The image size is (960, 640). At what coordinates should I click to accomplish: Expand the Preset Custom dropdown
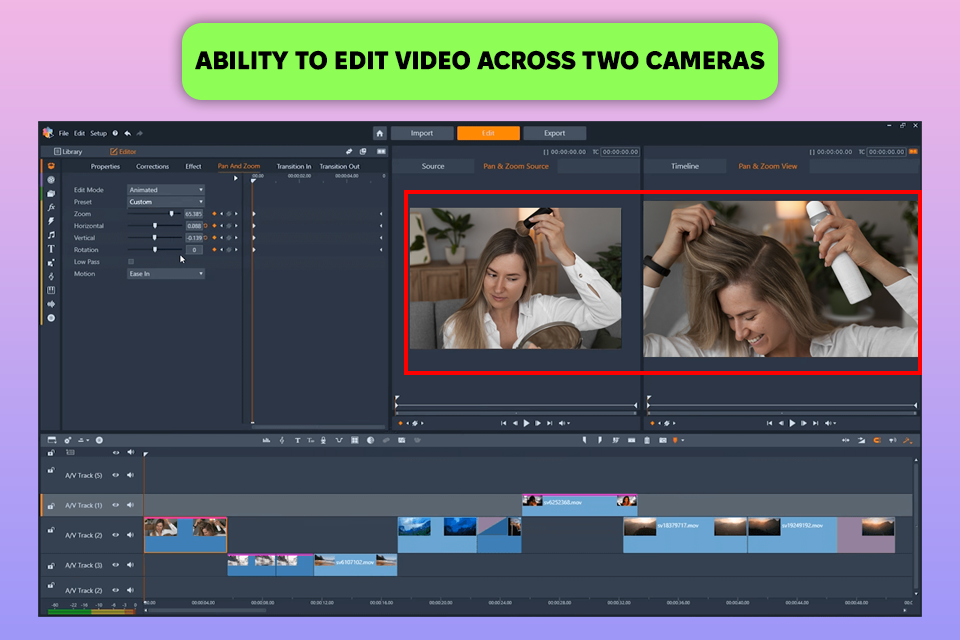pos(166,202)
